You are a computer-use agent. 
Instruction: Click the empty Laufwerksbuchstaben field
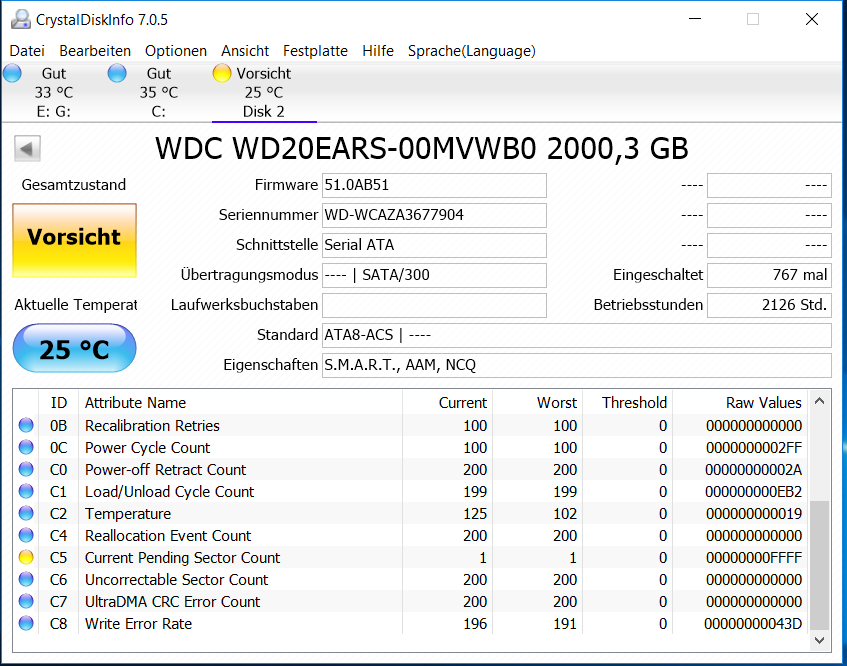(434, 305)
